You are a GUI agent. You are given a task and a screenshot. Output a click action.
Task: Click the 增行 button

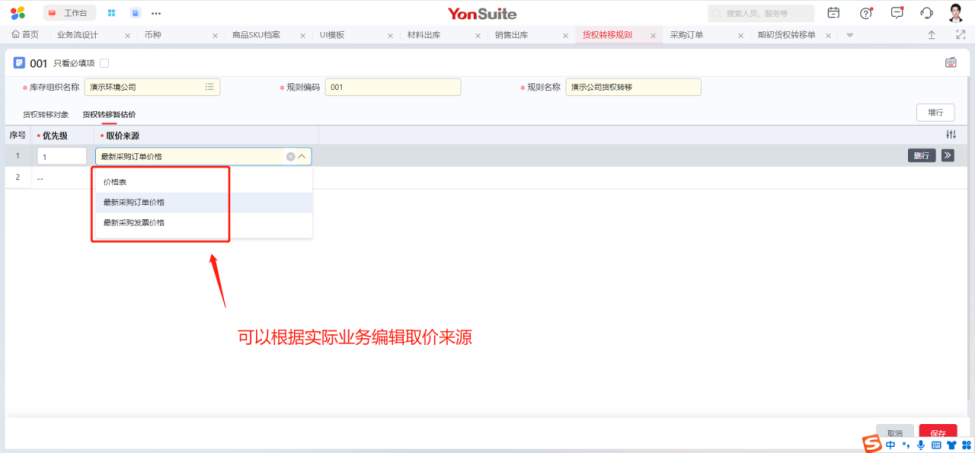point(935,113)
